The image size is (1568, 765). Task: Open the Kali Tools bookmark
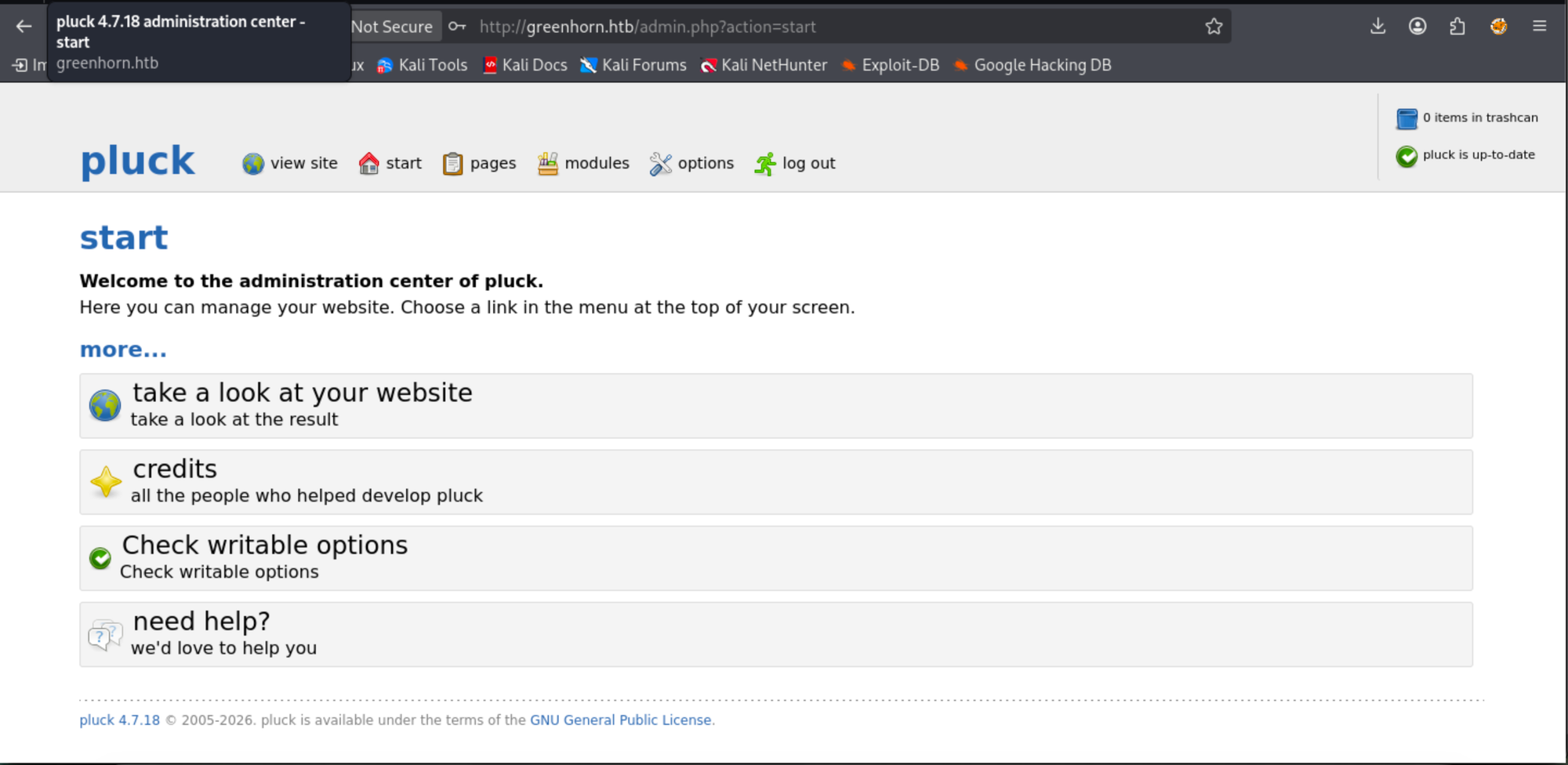pos(423,65)
